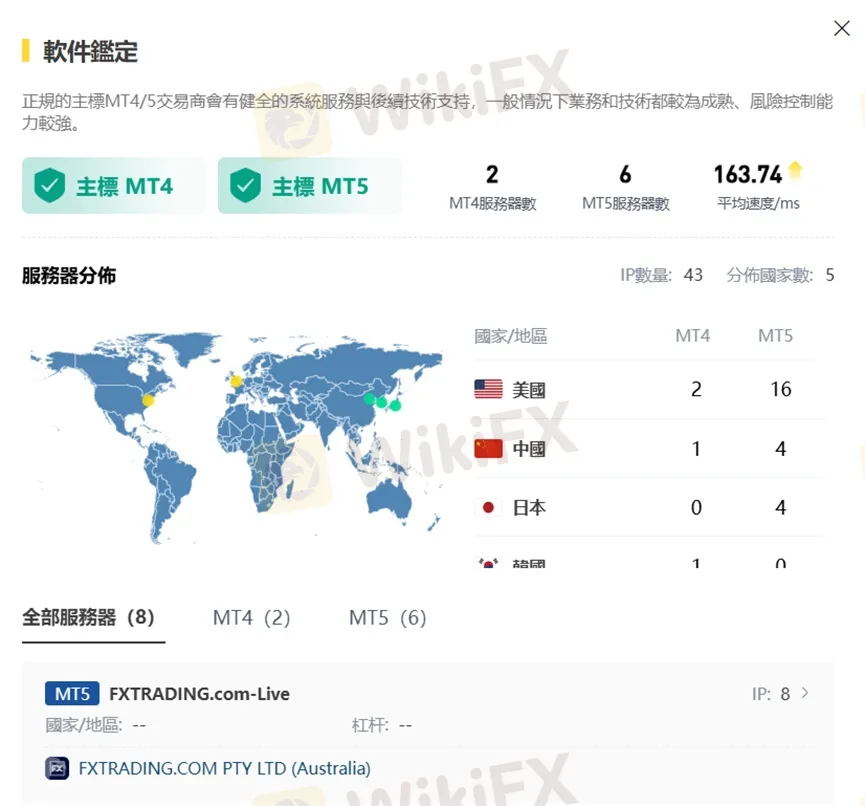865x806 pixels.
Task: Click the MT4 value 2 for 美國
Action: point(696,389)
